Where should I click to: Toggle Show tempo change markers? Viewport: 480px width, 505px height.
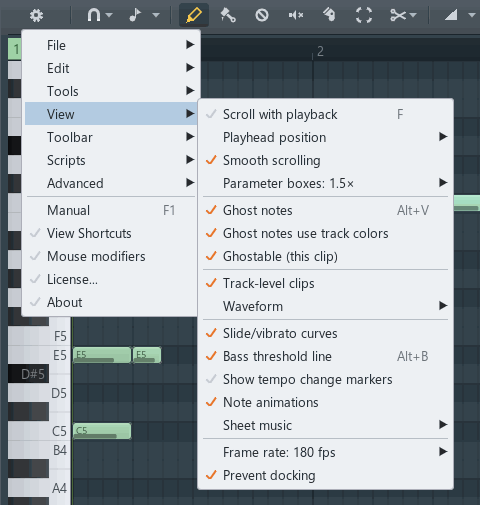pyautogui.click(x=326, y=379)
